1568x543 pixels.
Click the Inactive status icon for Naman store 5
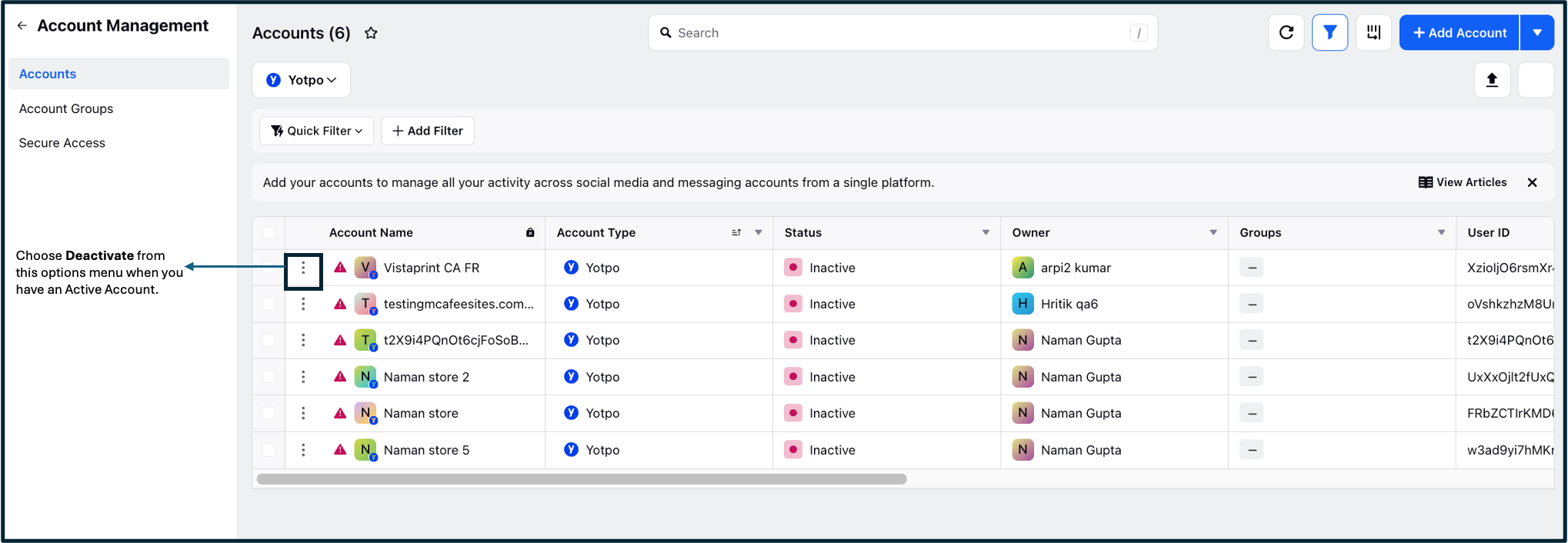point(793,450)
